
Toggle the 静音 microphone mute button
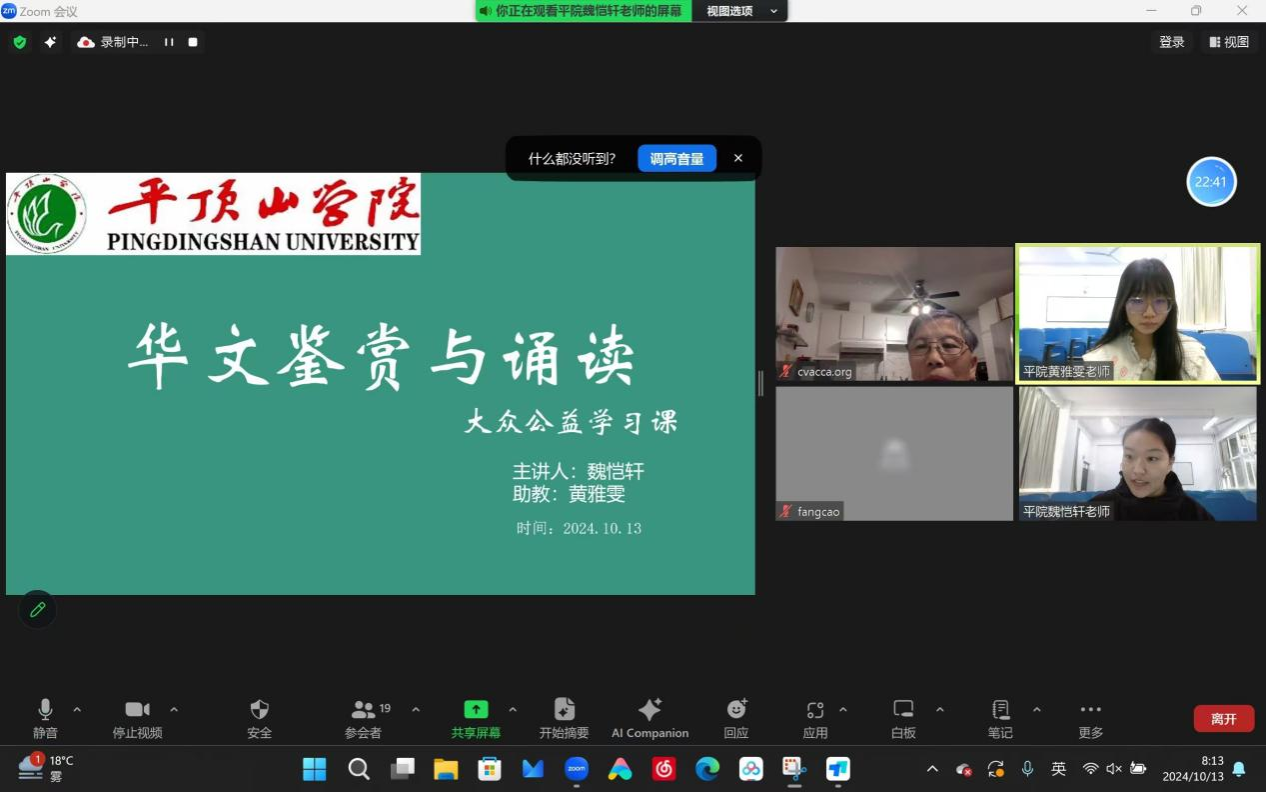click(45, 710)
